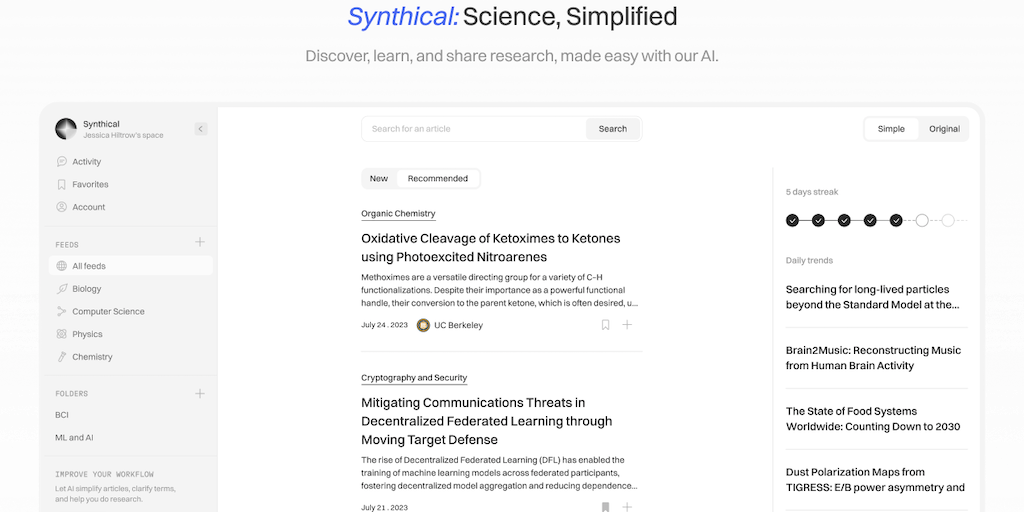Open the Brain2Music trending article
The height and width of the screenshot is (512, 1024).
(873, 358)
